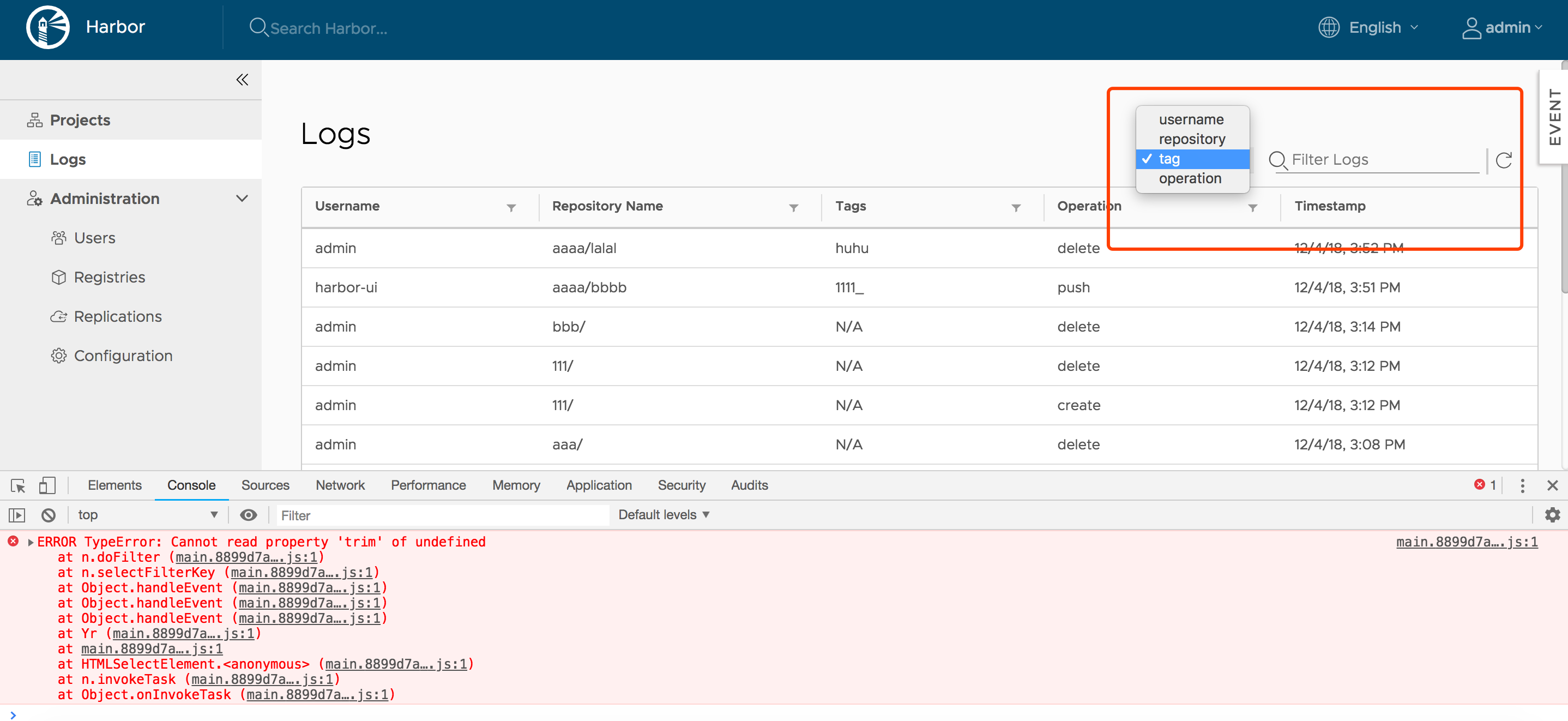Open the DevTools settings gear
This screenshot has width=1568, height=721.
click(1552, 514)
